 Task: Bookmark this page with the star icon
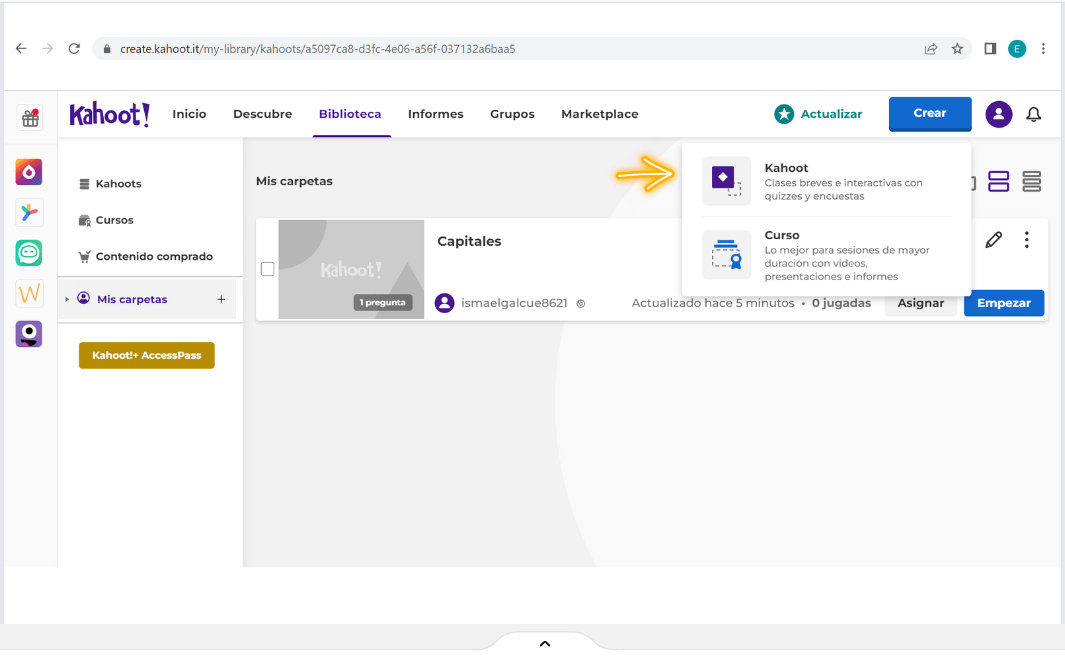[957, 49]
